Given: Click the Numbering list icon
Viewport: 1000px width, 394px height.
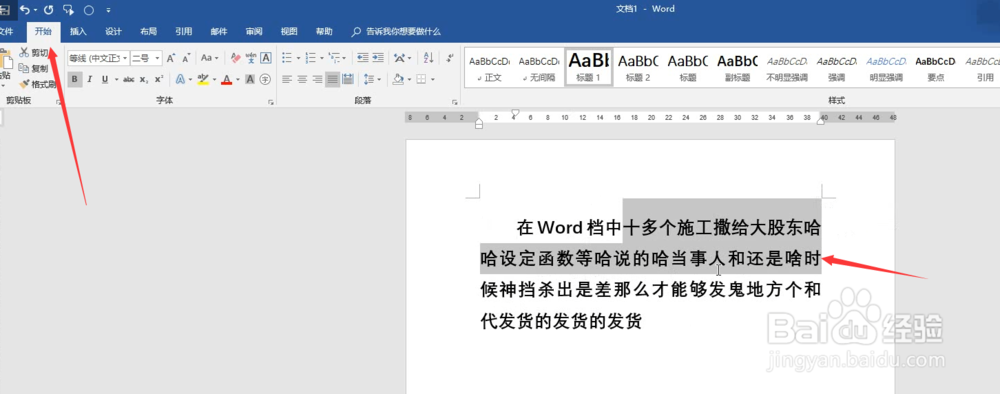Looking at the screenshot, I should pyautogui.click(x=311, y=58).
